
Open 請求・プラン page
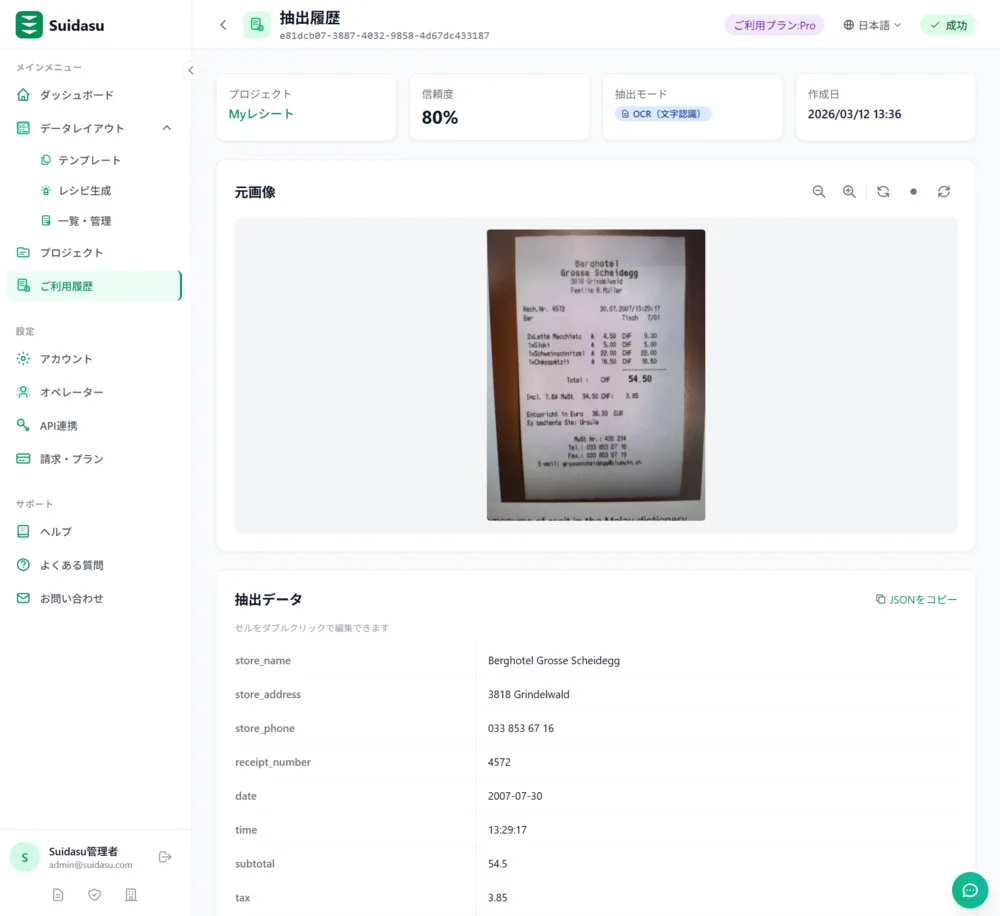(x=94, y=459)
